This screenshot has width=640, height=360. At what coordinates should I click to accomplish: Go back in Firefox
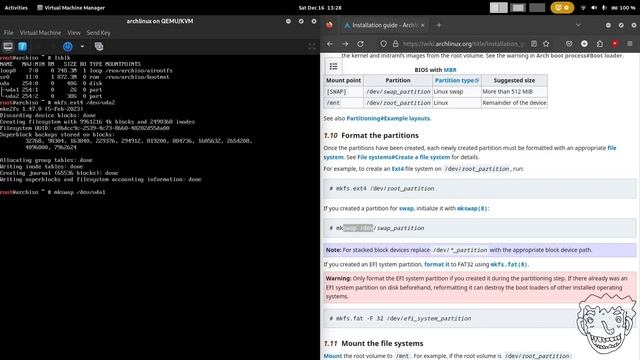tap(330, 44)
